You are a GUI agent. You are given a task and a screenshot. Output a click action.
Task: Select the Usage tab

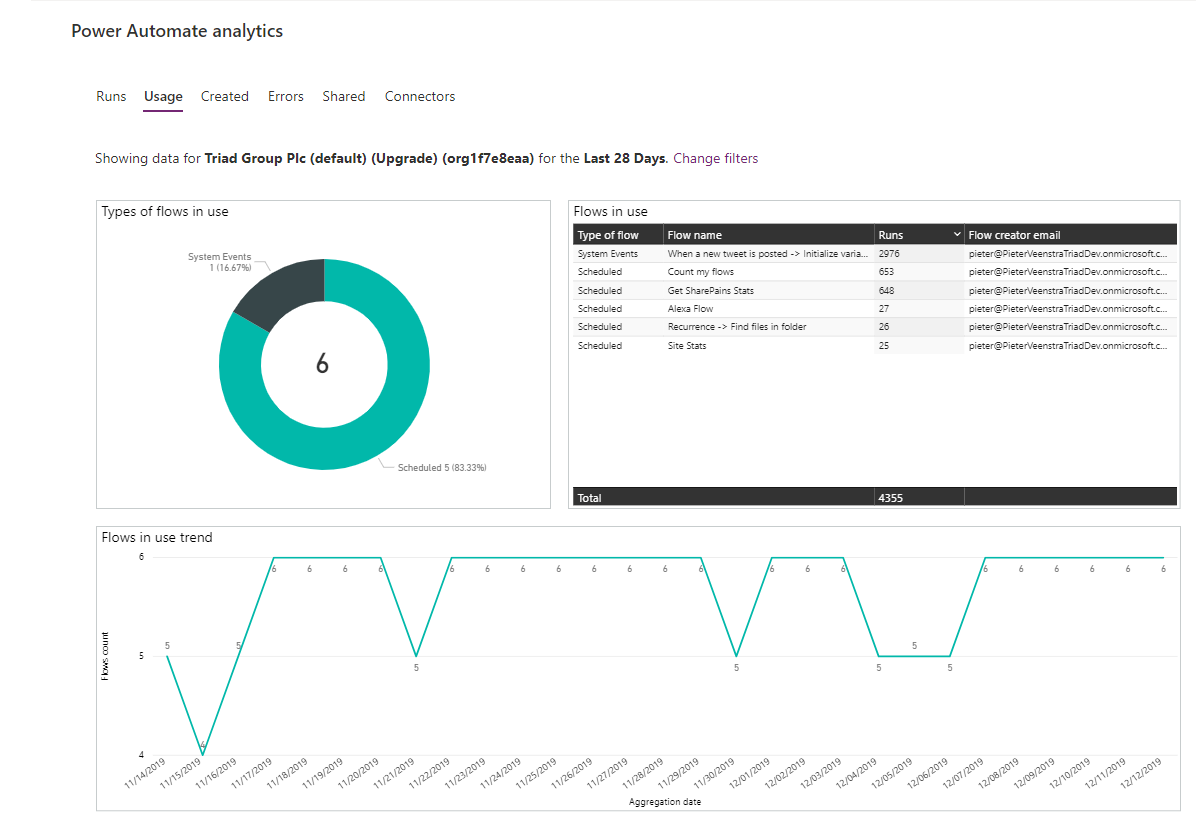click(x=163, y=96)
